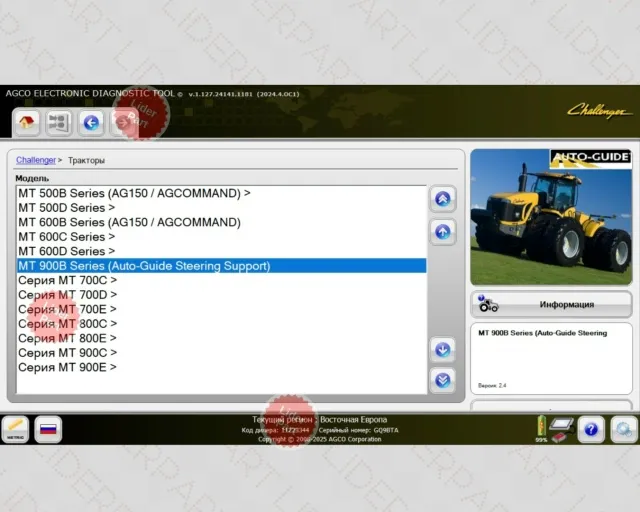Jump to top of model list

point(442,199)
